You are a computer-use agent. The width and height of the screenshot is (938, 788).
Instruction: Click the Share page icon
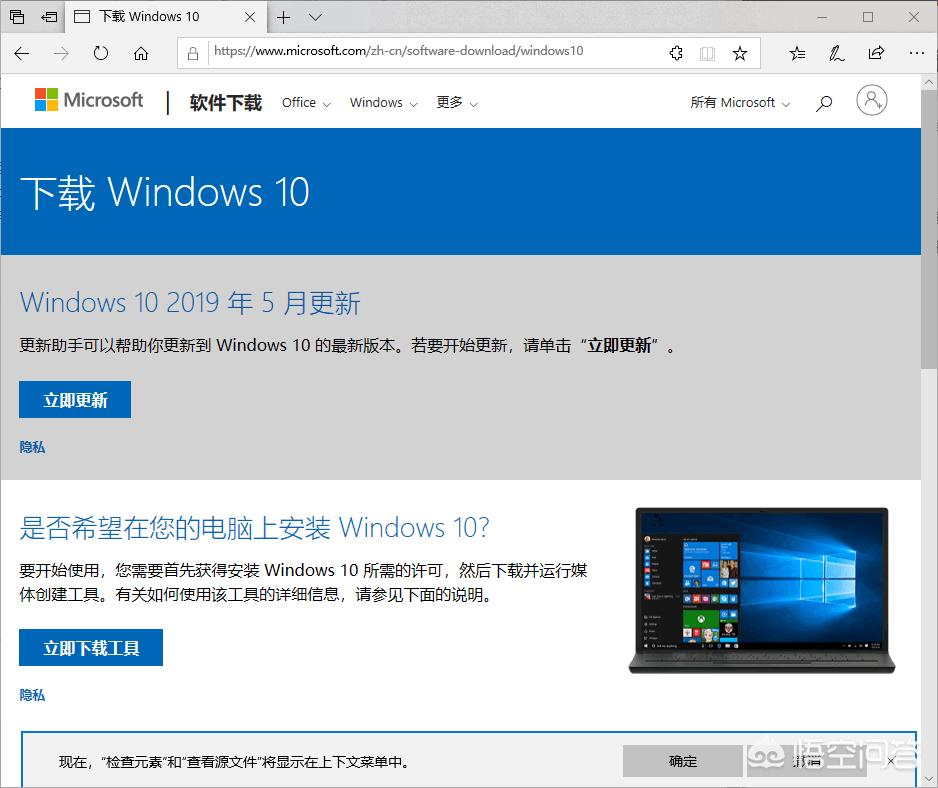[x=876, y=53]
